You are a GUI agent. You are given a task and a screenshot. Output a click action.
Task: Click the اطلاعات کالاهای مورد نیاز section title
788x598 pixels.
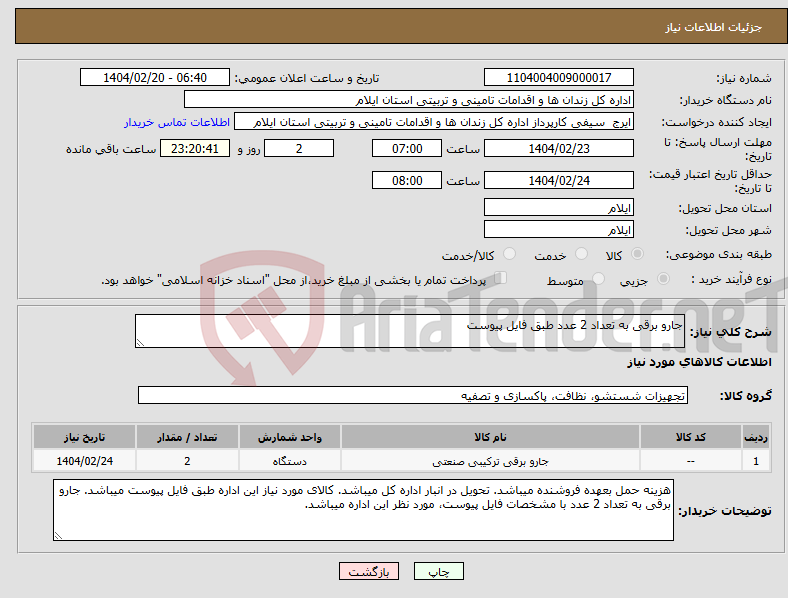tap(699, 362)
